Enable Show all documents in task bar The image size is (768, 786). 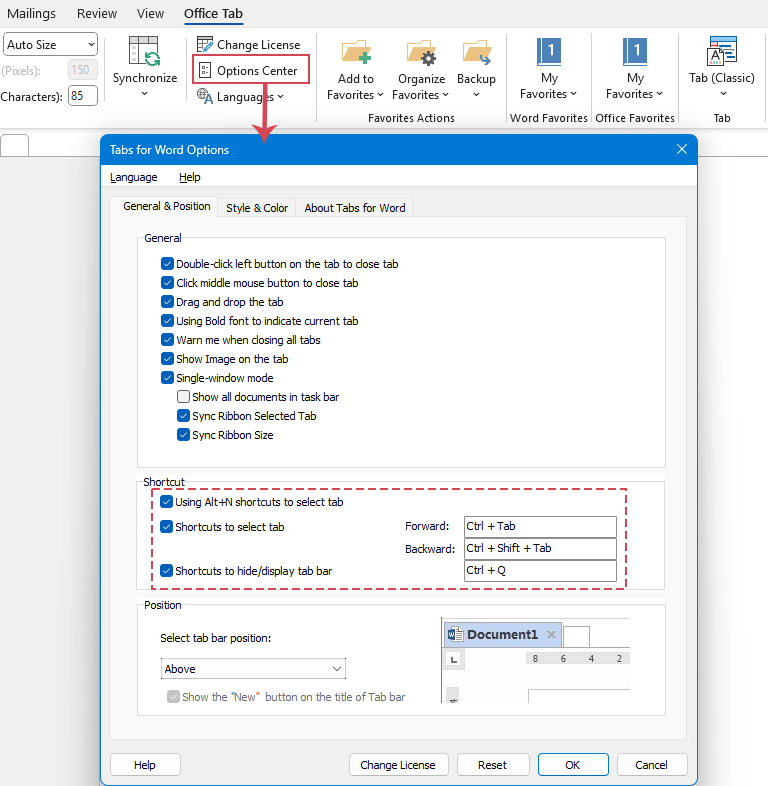point(184,397)
